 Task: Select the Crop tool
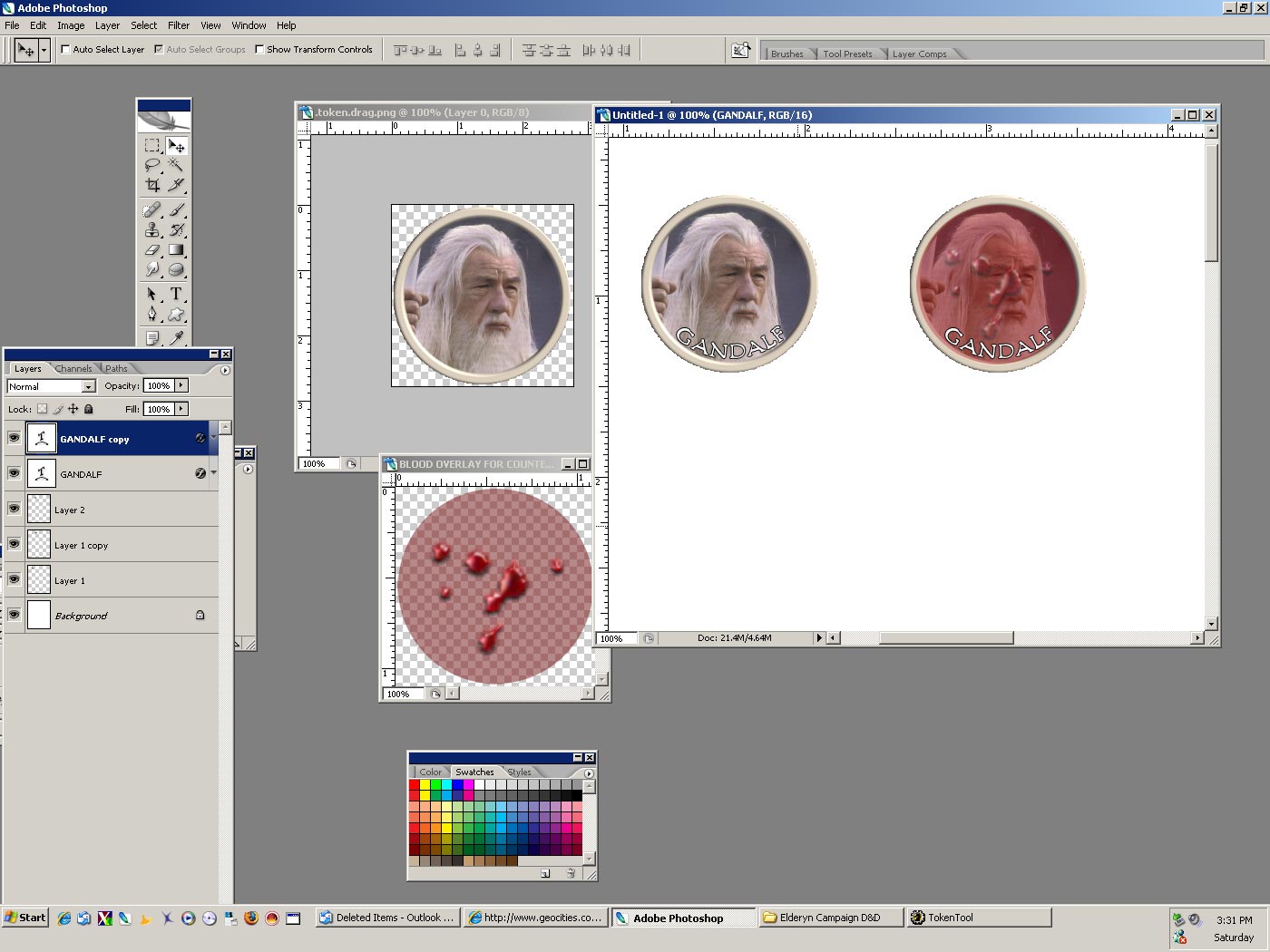pos(152,185)
